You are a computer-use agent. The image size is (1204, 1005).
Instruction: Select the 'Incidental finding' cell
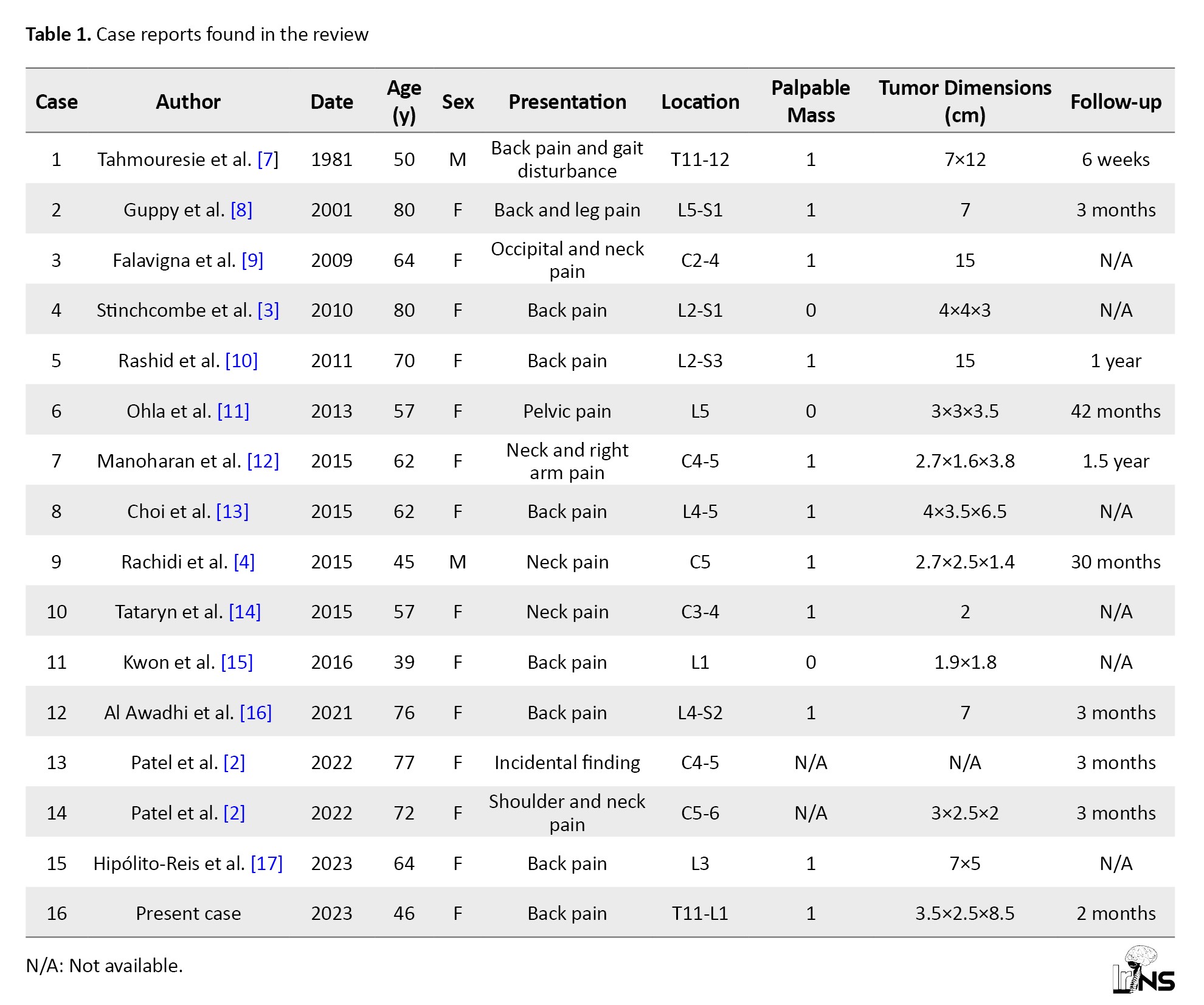pyautogui.click(x=567, y=762)
